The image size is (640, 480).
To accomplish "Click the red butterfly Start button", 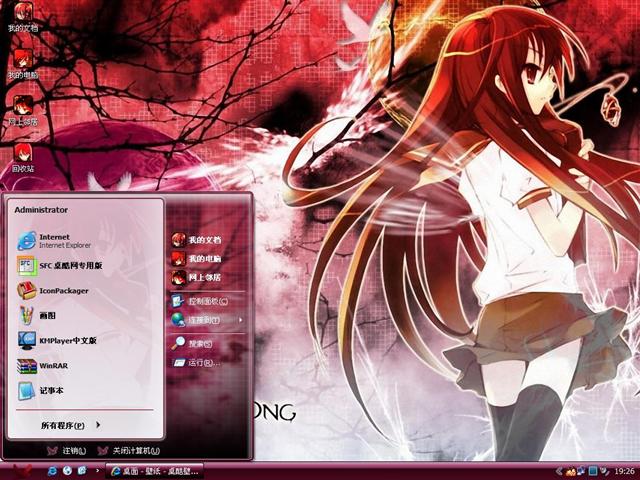I will [20, 472].
